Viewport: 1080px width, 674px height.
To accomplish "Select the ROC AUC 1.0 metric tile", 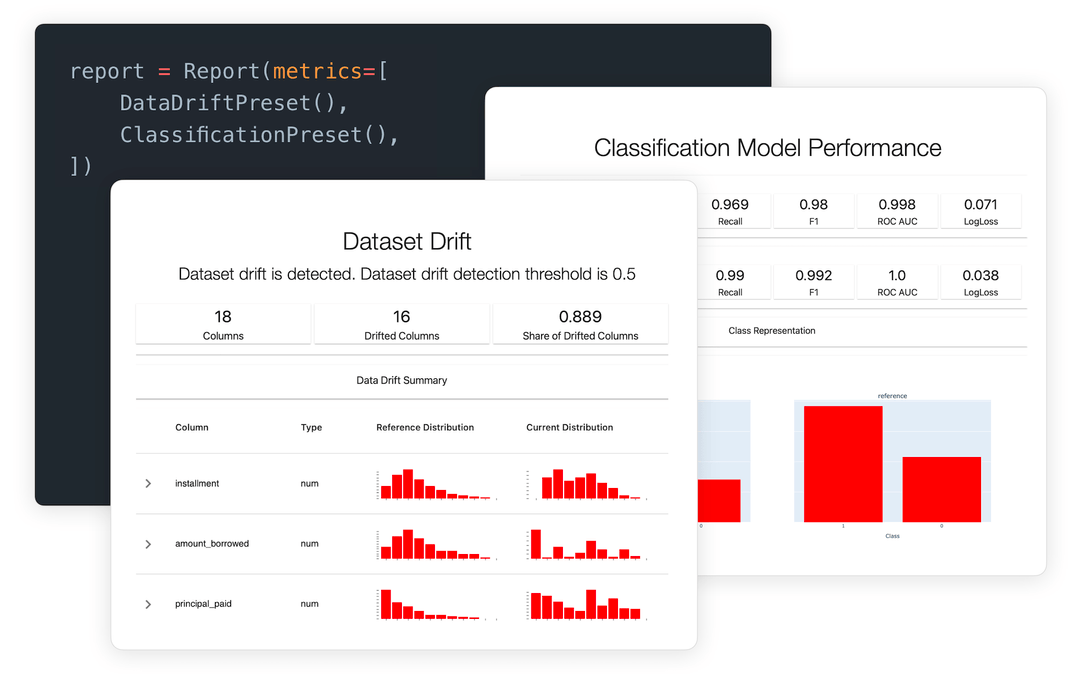I will [x=897, y=281].
